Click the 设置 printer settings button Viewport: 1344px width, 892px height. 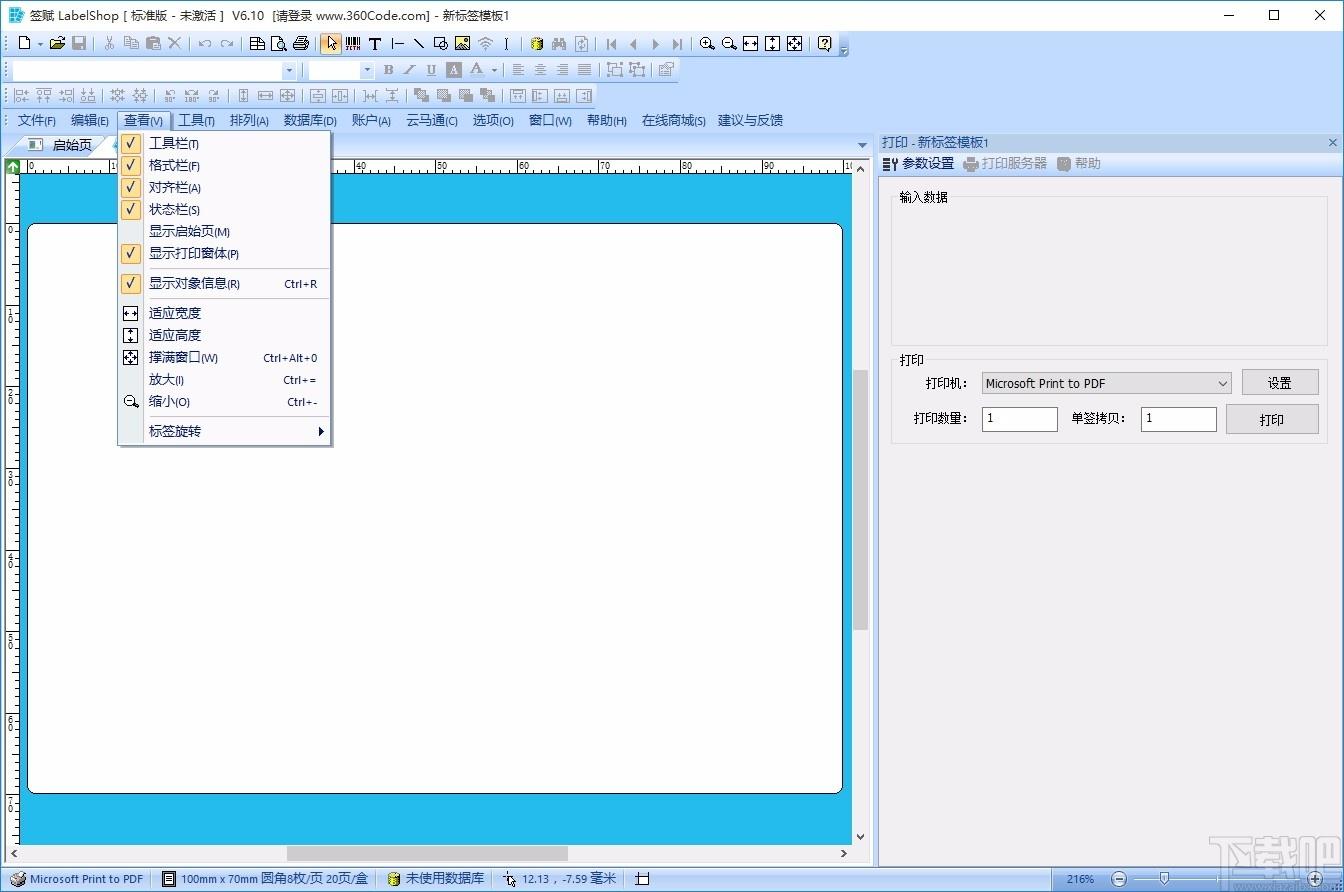pos(1280,383)
